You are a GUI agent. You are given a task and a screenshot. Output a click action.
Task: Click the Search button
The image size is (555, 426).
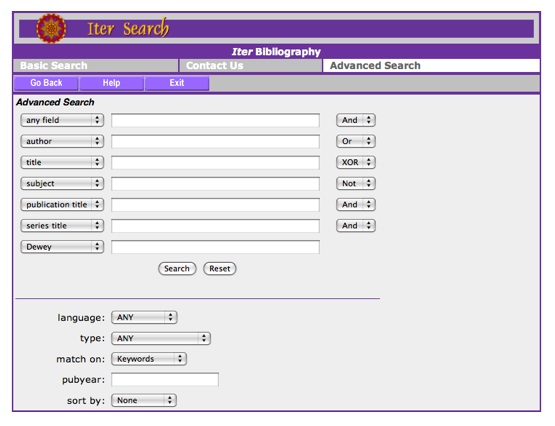click(177, 269)
